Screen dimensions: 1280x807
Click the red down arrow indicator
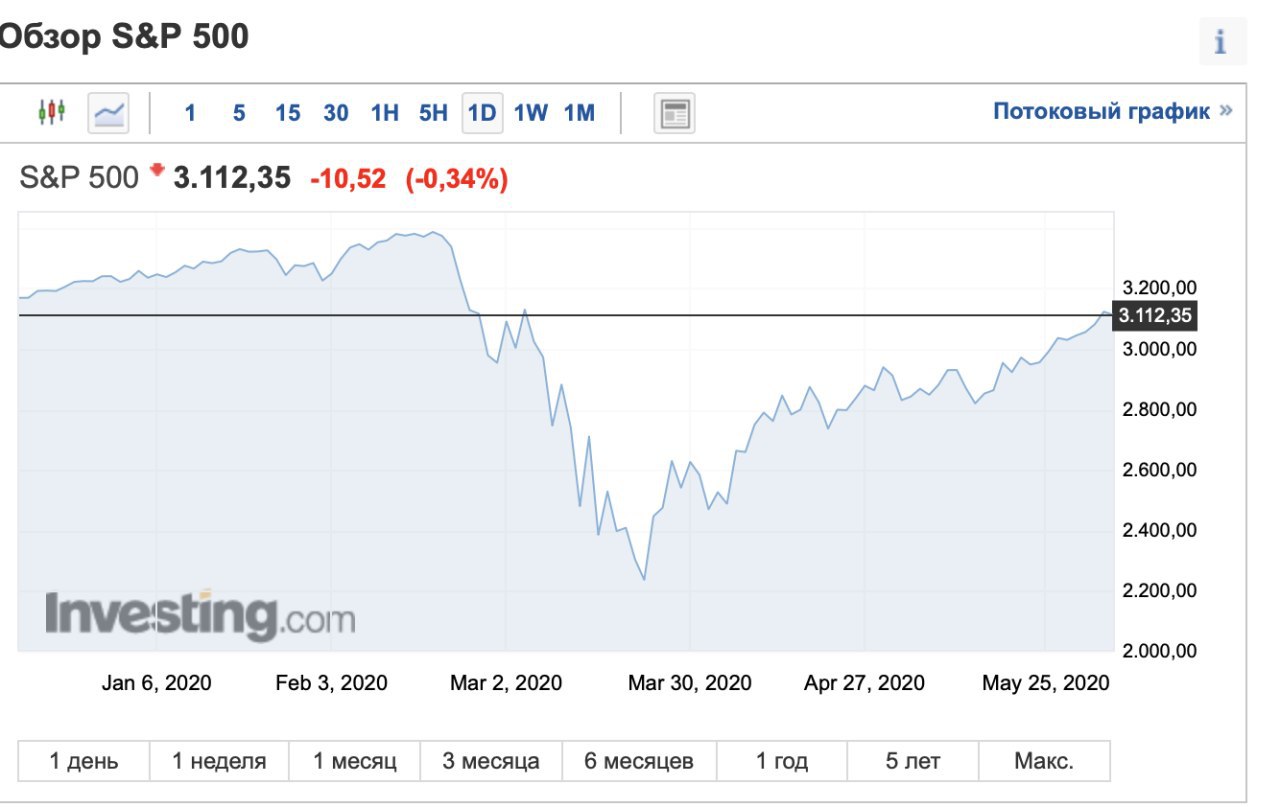(156, 171)
